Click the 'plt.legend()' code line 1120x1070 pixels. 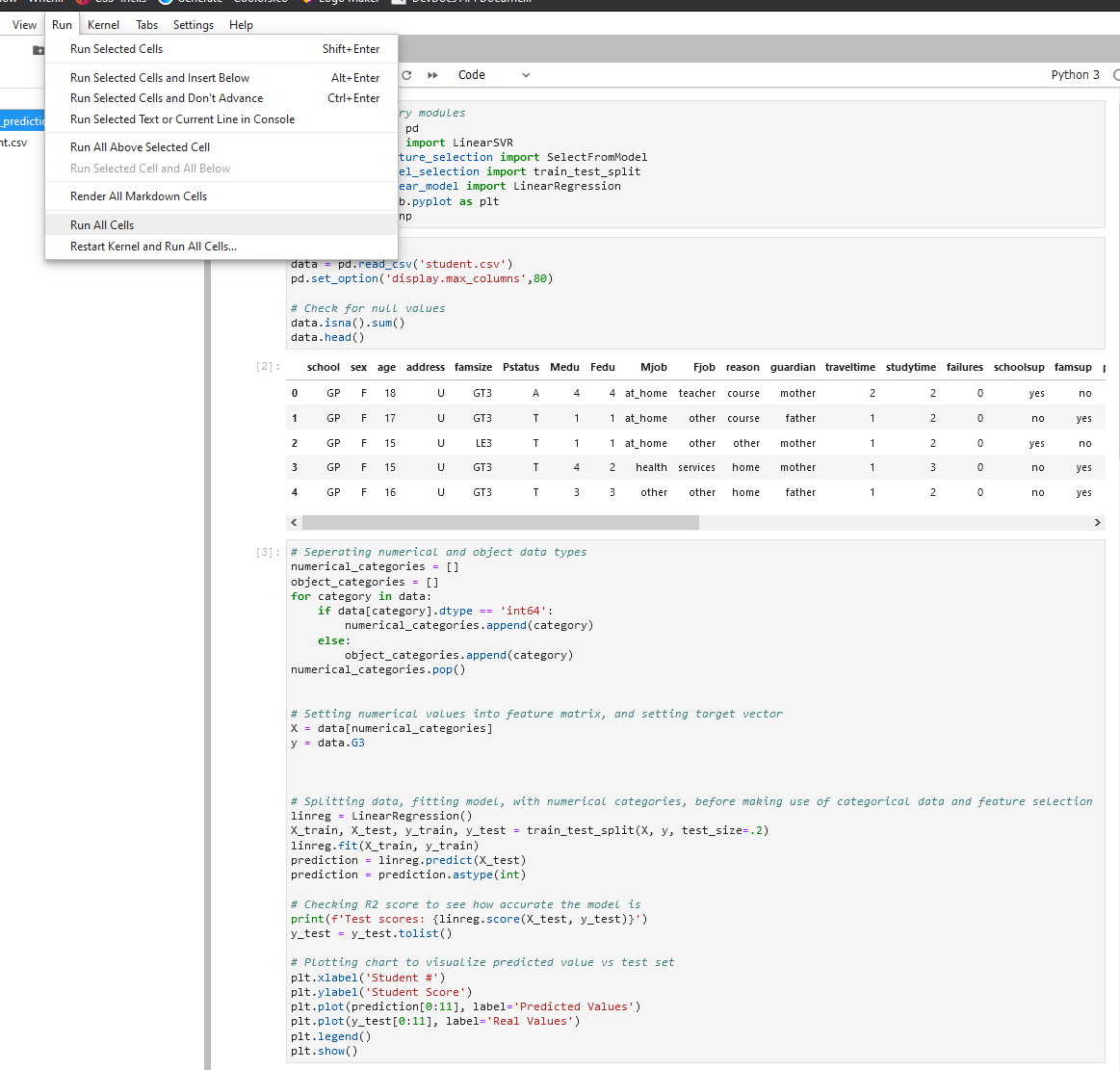pos(330,1036)
